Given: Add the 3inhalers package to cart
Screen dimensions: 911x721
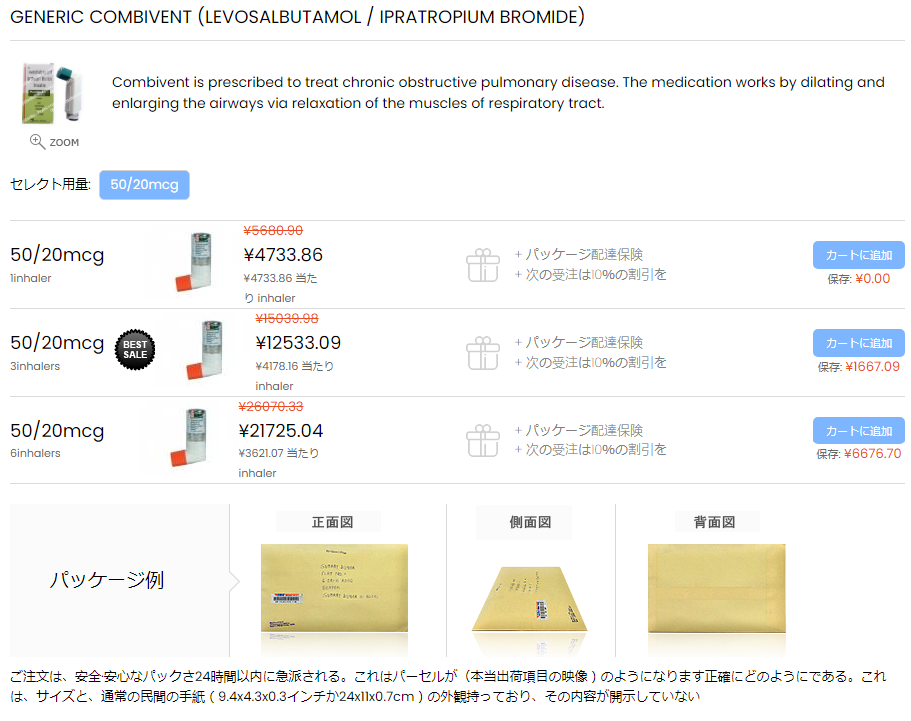Looking at the screenshot, I should [858, 343].
